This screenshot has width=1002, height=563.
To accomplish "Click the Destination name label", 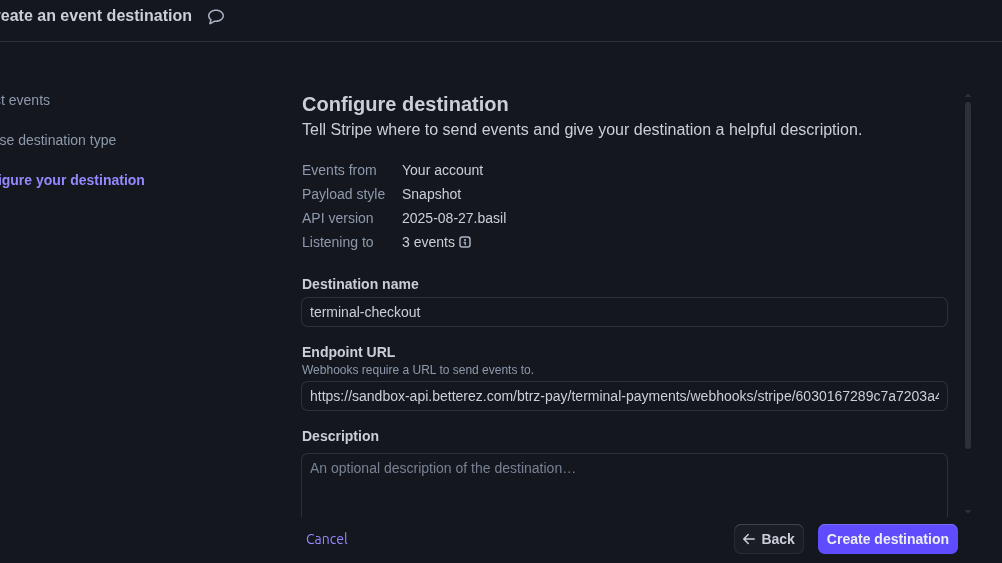I will [x=360, y=284].
